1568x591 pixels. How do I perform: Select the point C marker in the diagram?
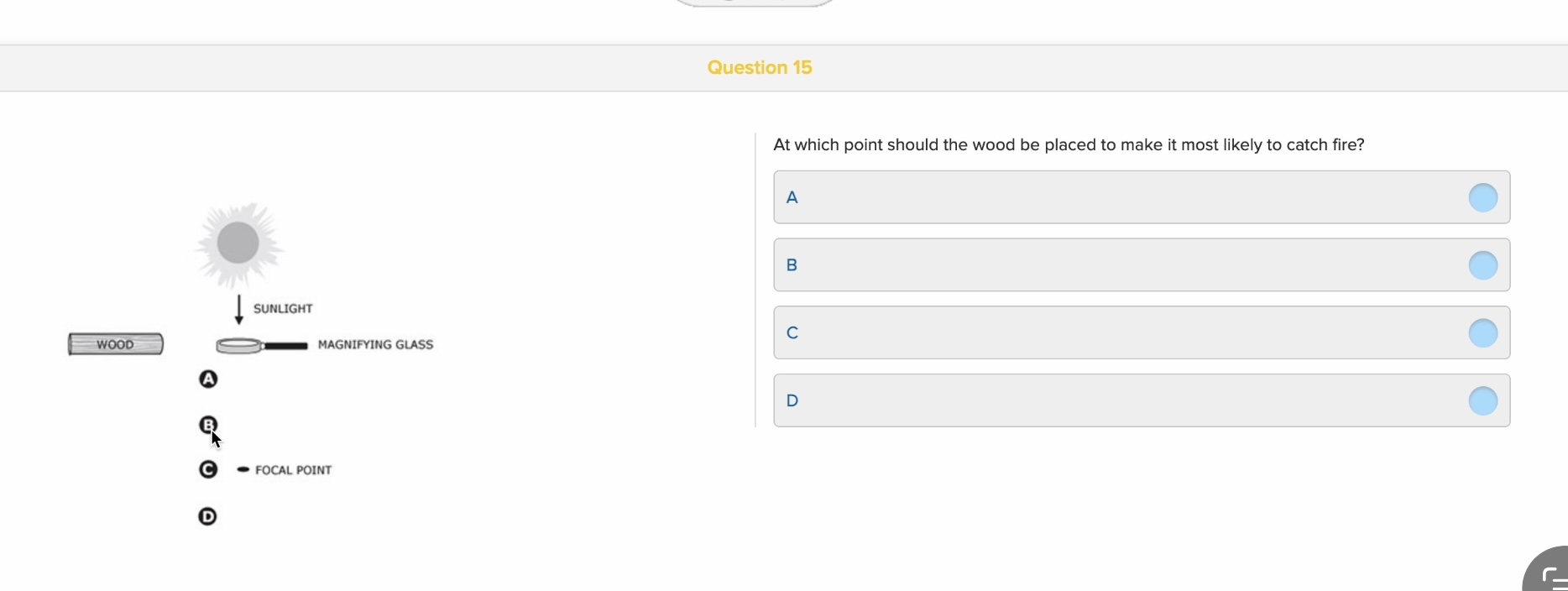pyautogui.click(x=207, y=470)
